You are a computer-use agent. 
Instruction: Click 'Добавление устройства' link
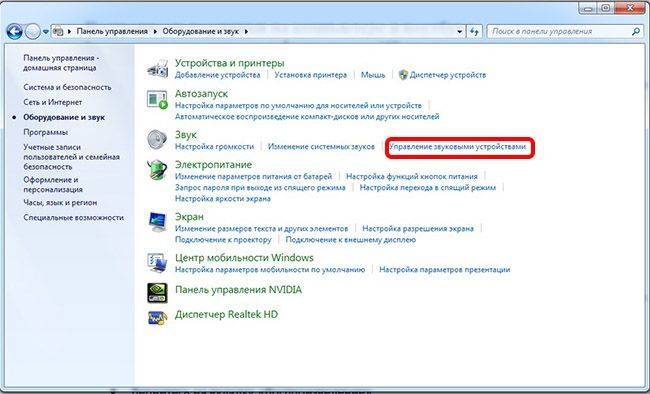[218, 75]
